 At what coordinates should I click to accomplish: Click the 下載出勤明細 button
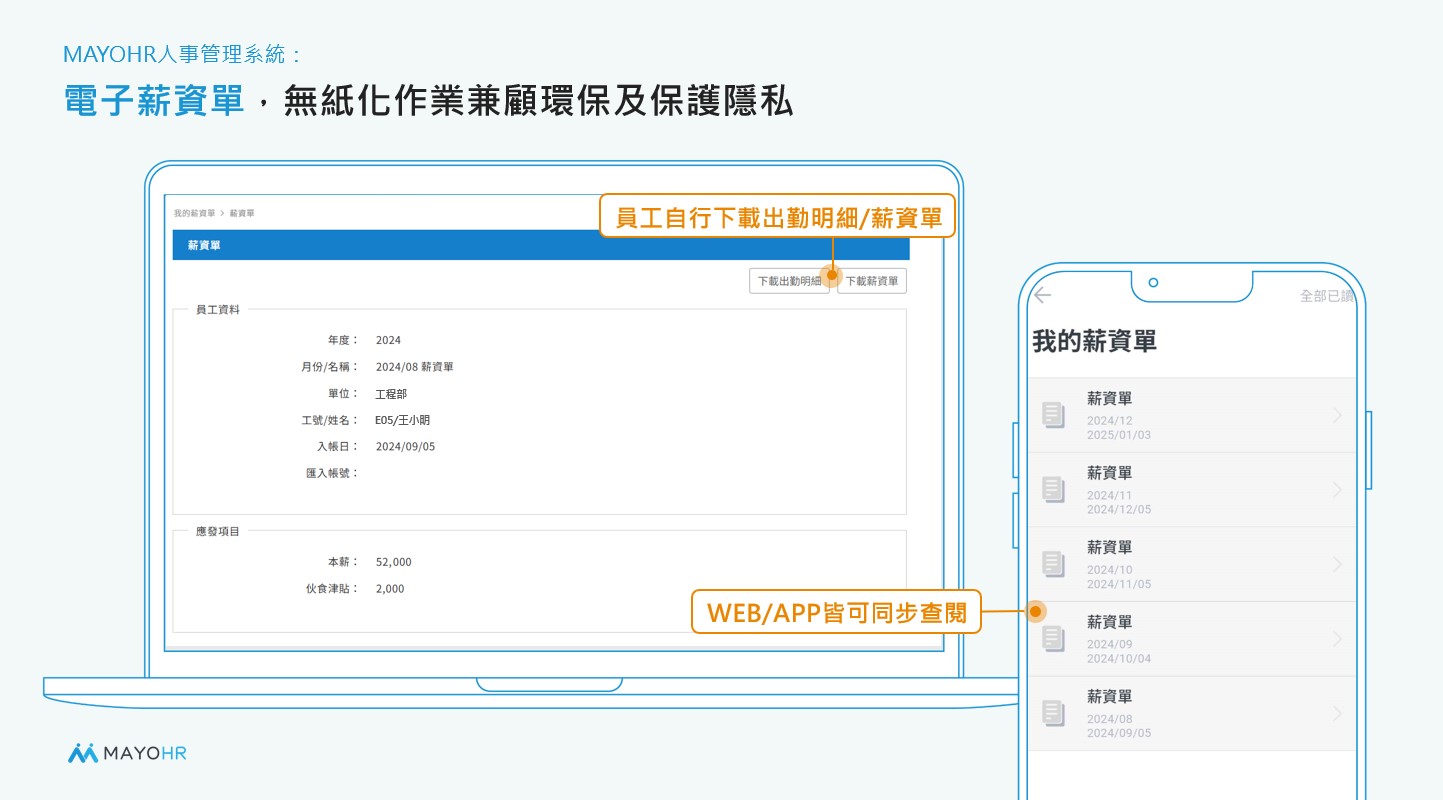click(788, 281)
